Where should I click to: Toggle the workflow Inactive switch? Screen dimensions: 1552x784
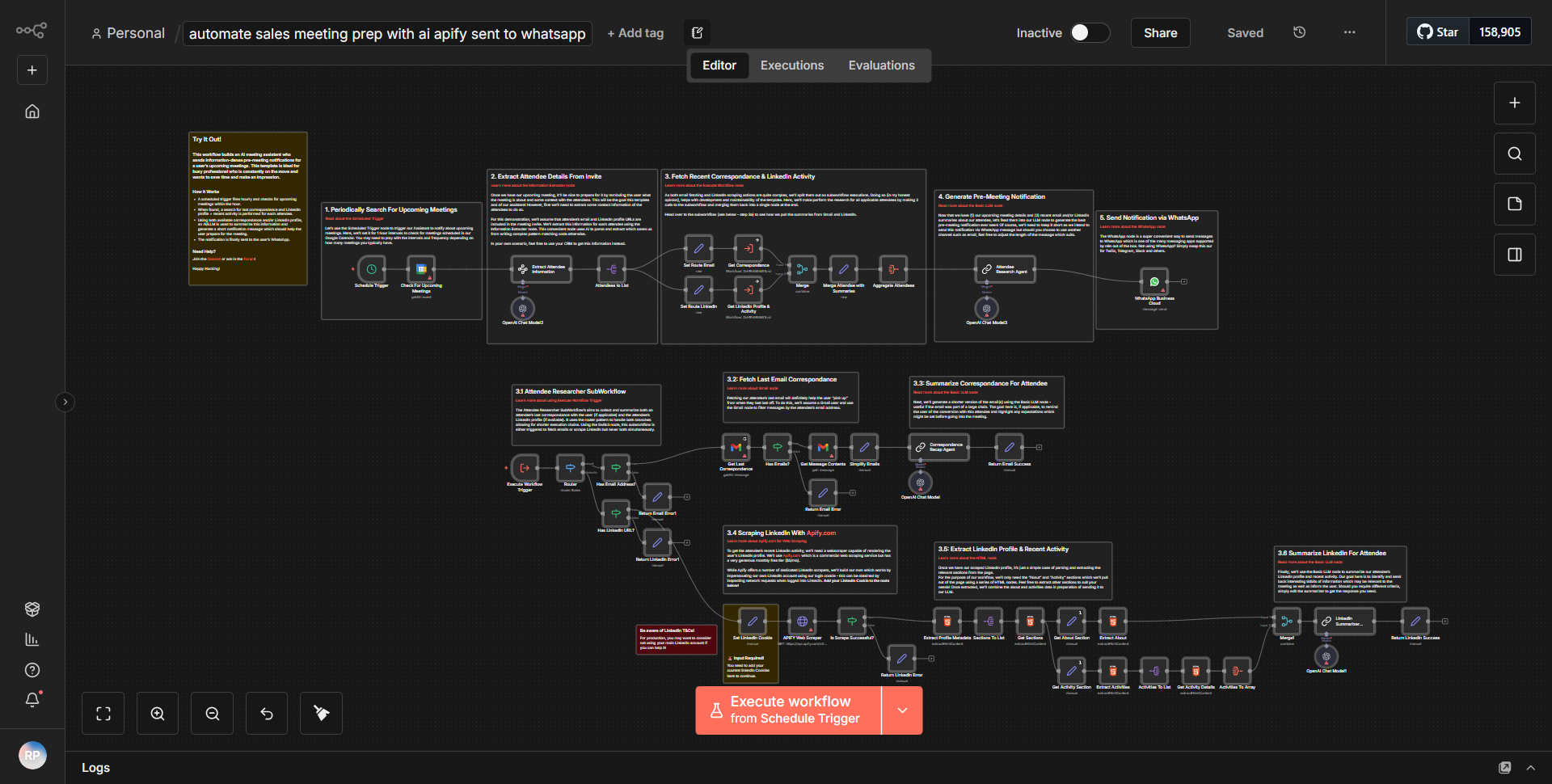click(x=1089, y=32)
